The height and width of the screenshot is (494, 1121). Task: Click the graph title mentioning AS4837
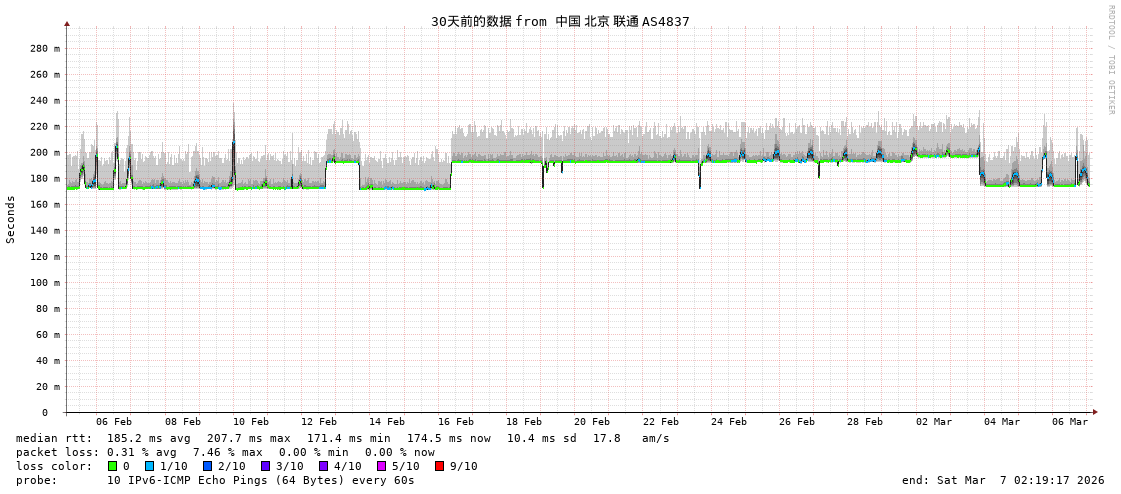tap(560, 21)
